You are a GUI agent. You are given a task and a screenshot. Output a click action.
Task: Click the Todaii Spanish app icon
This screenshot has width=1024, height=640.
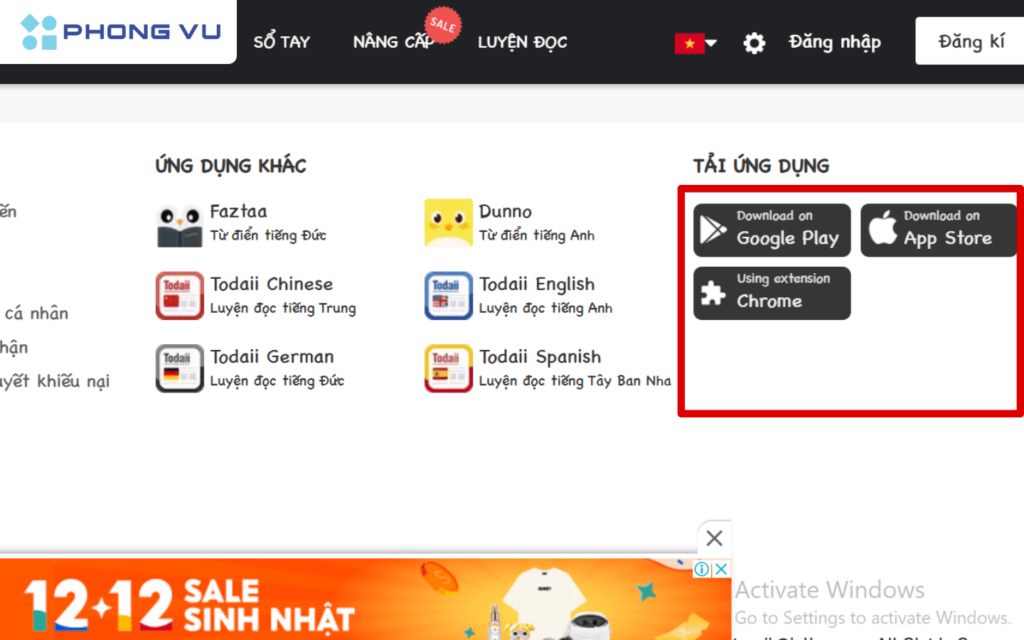[448, 368]
